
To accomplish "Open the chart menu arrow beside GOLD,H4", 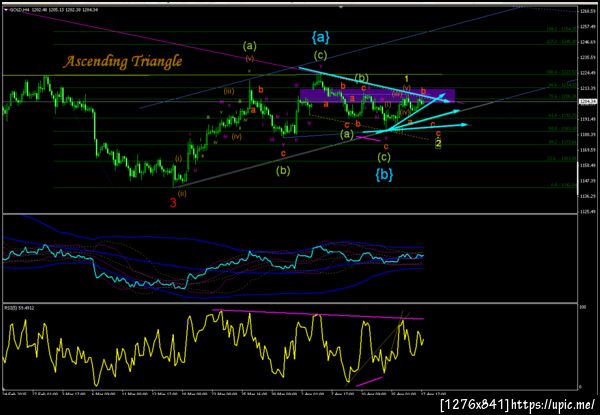I will (6, 10).
